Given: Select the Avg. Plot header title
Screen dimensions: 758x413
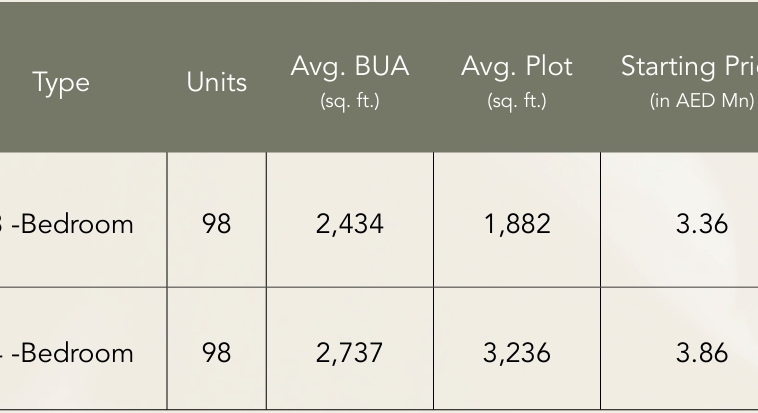Looking at the screenshot, I should [x=516, y=67].
